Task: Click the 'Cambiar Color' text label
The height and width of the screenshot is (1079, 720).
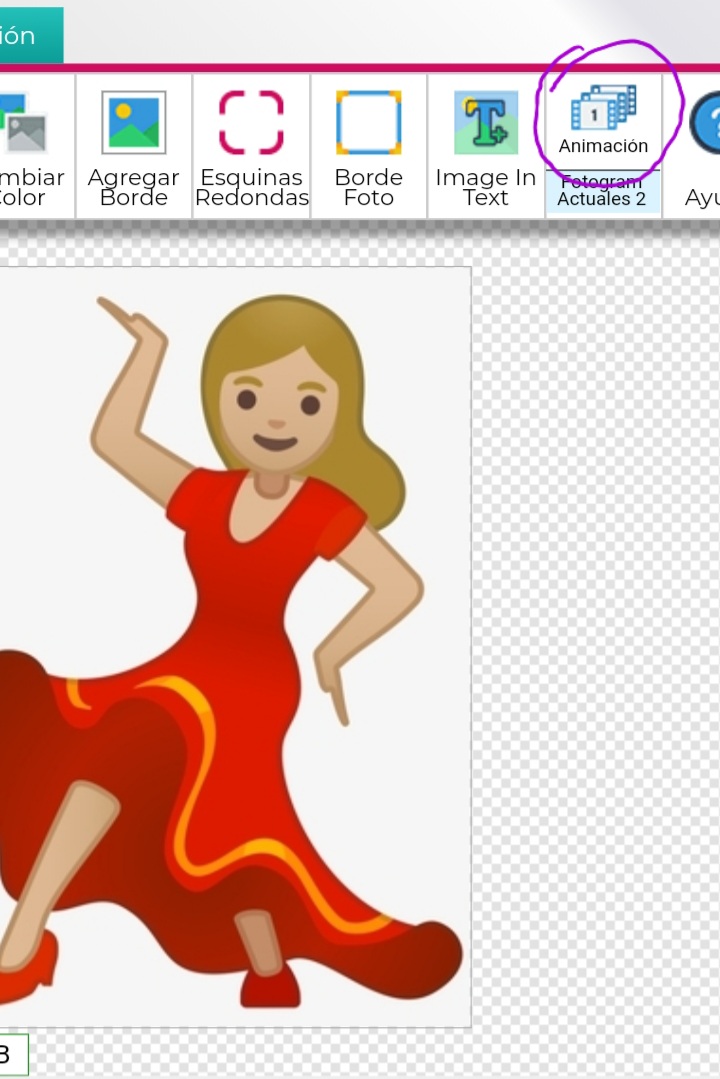Action: (x=28, y=187)
